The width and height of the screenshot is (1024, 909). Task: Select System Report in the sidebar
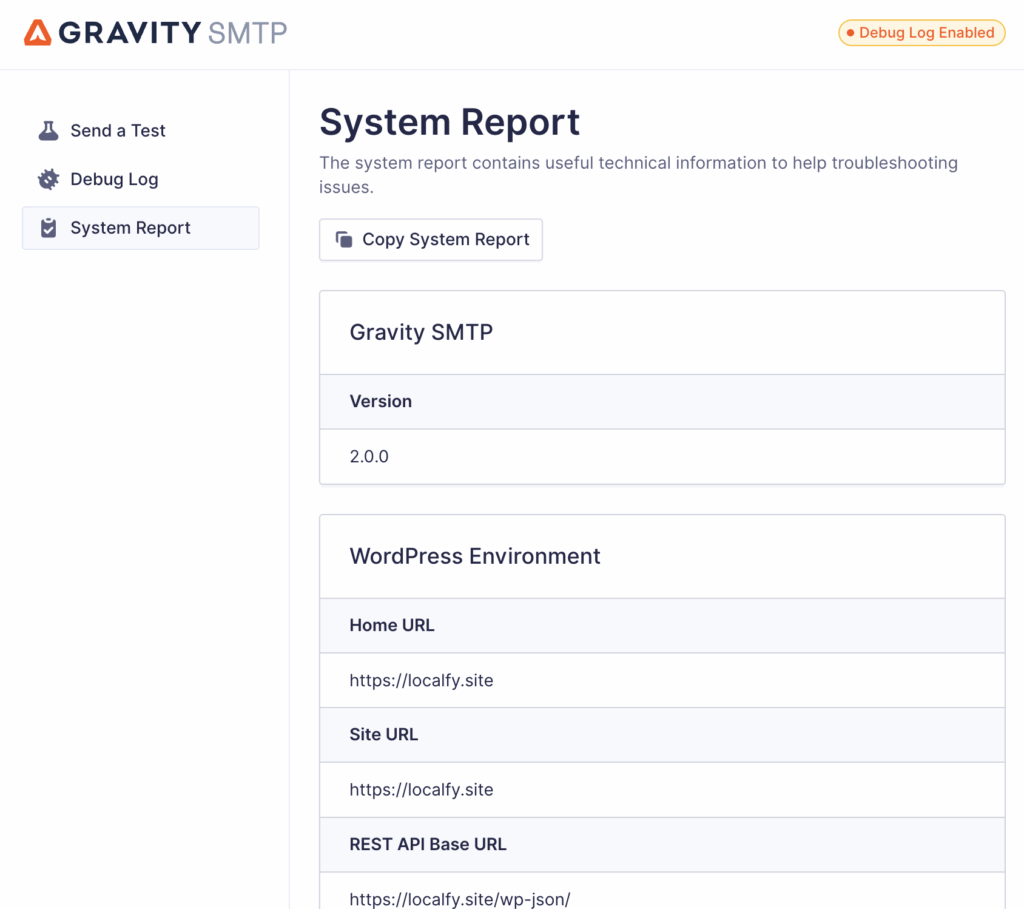click(129, 227)
